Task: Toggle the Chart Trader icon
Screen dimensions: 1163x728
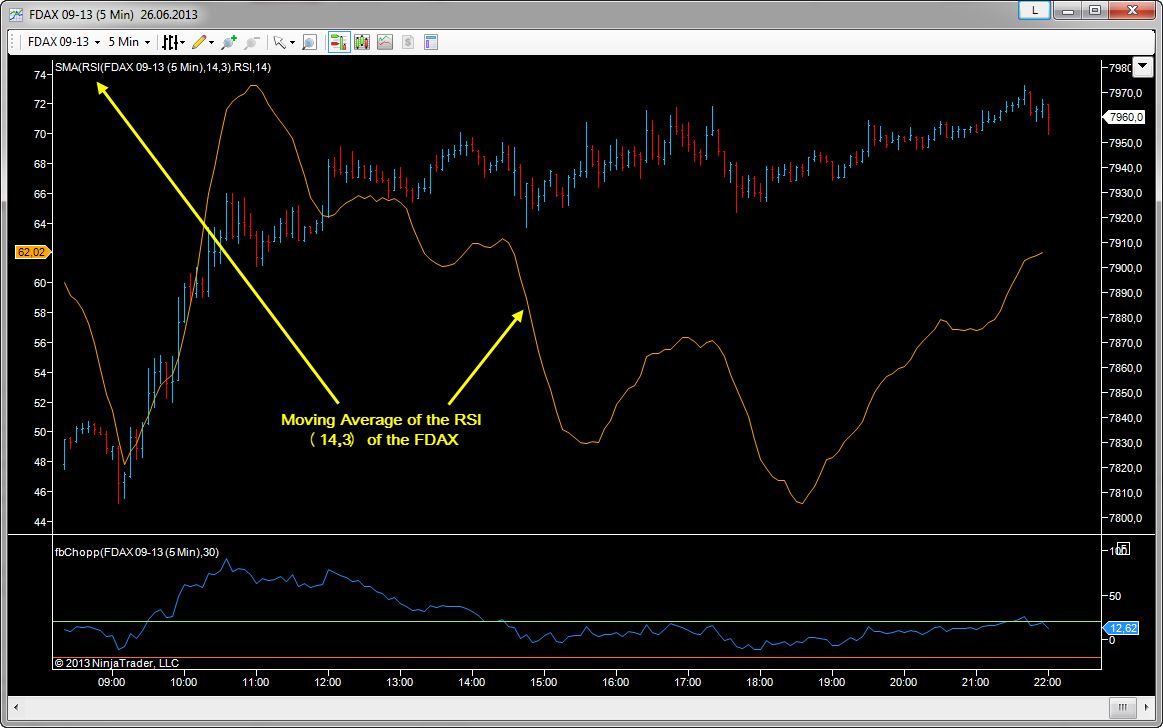Action: [339, 42]
